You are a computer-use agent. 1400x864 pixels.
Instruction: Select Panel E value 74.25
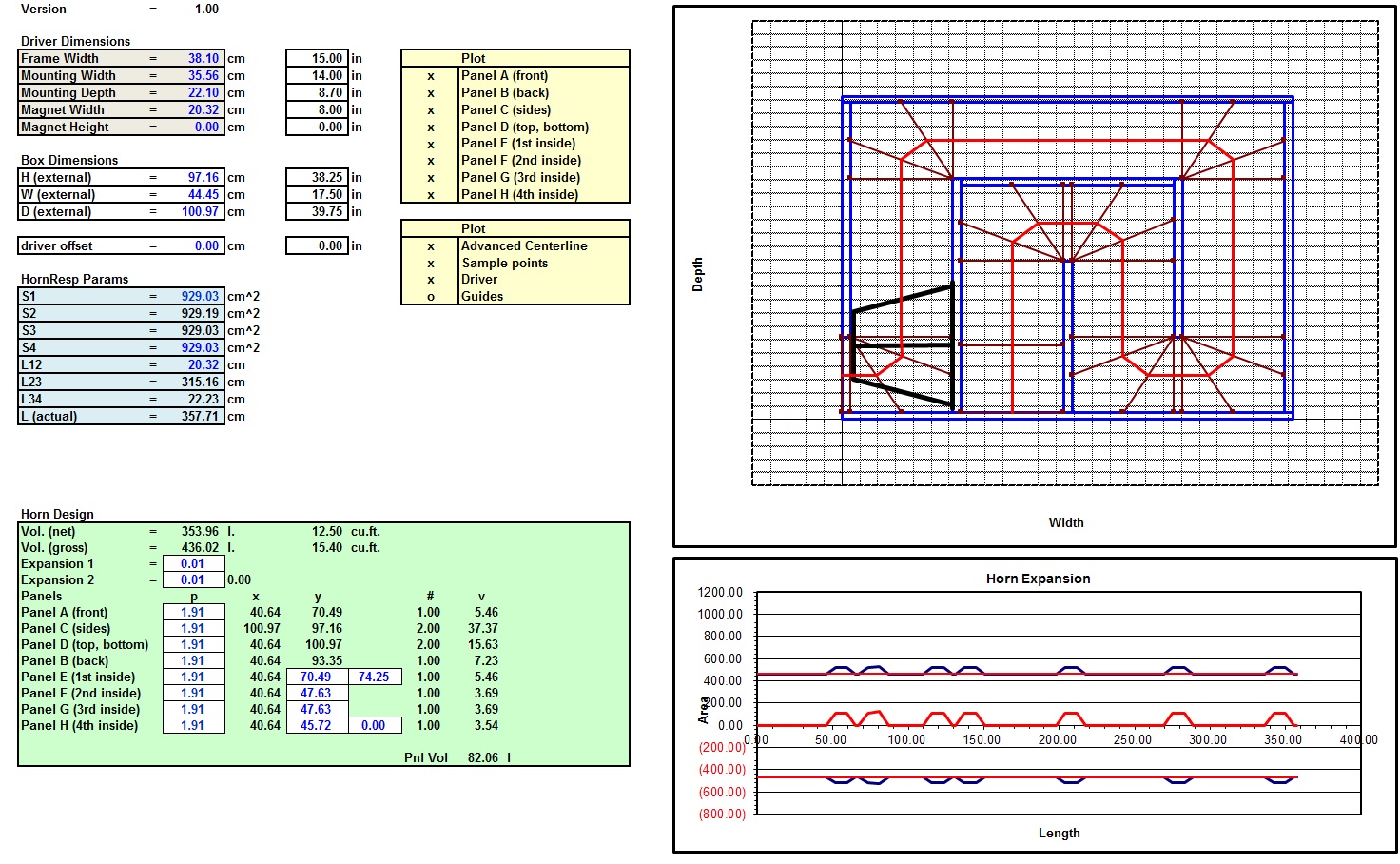pos(375,677)
